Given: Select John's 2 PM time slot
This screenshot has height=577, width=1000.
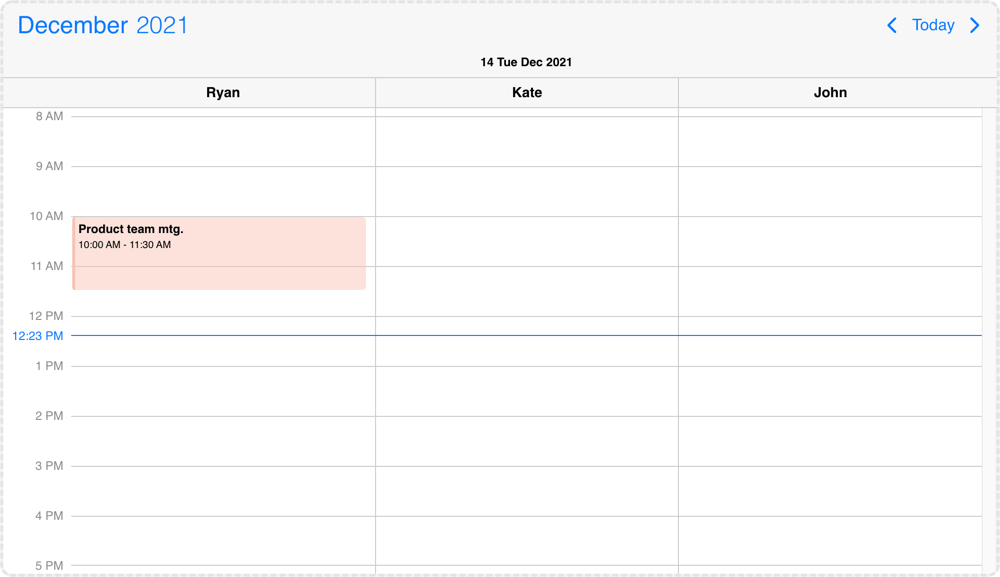Looking at the screenshot, I should [830, 441].
